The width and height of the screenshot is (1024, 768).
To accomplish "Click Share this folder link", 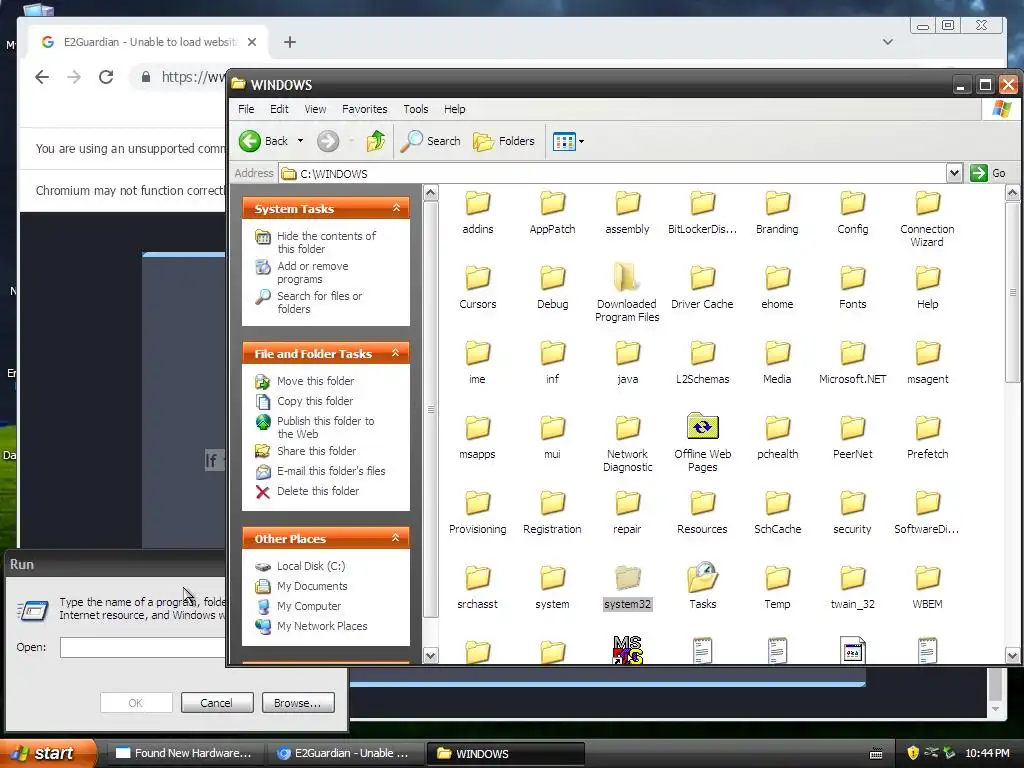I will pos(316,451).
